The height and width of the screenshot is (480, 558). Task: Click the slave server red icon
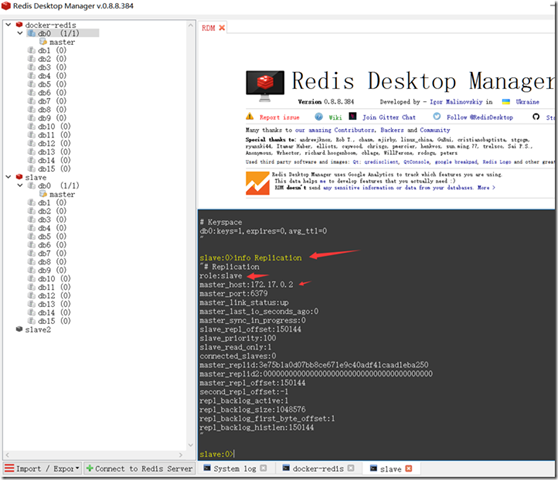19,177
